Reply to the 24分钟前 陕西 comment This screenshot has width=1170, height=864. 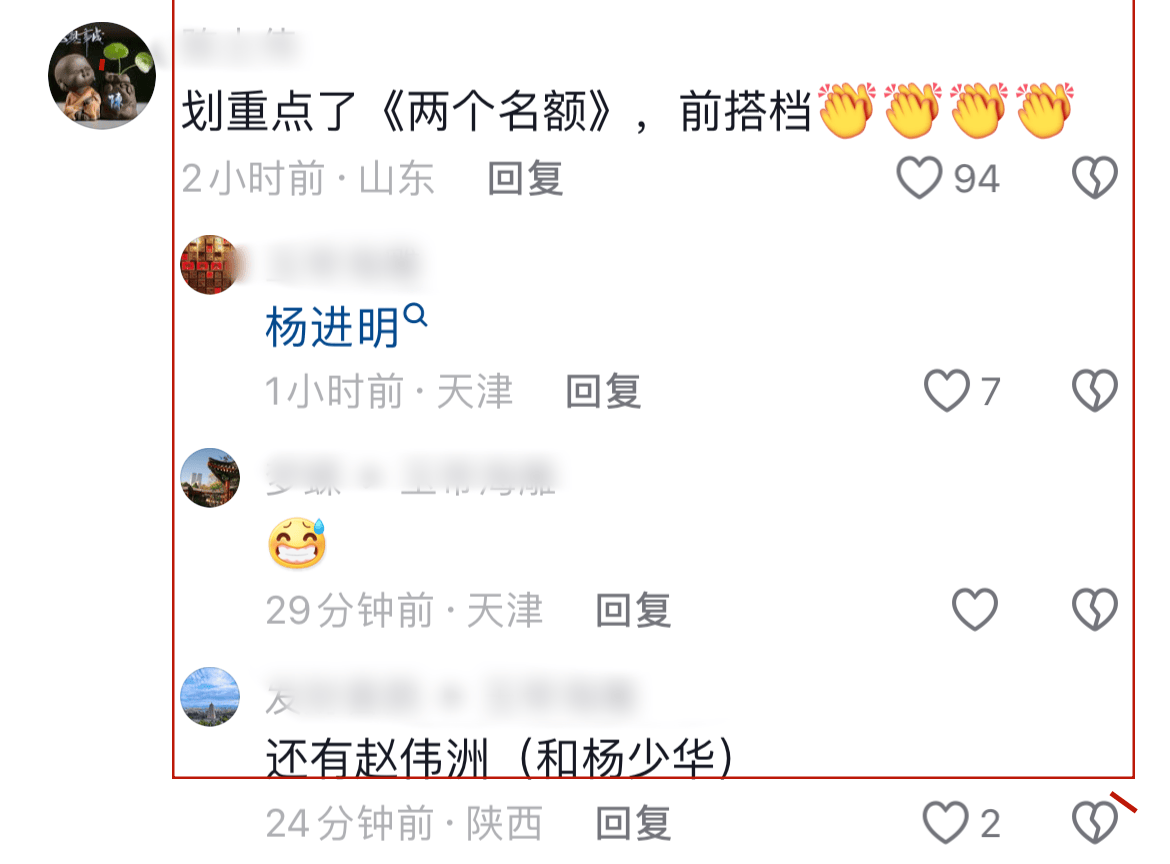click(x=634, y=823)
